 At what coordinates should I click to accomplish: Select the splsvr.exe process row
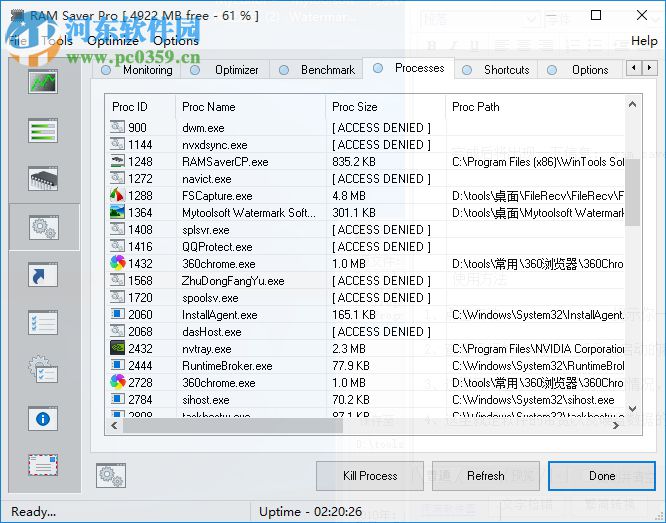point(365,229)
